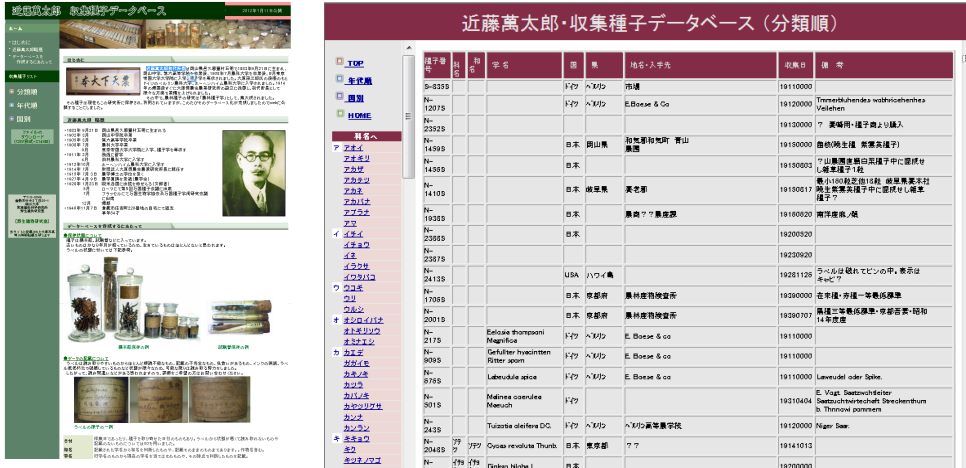Viewport: 966px width, 468px height.
Task: Click the cell reading Cycas revoluta Thunb.
Action: click(x=524, y=445)
